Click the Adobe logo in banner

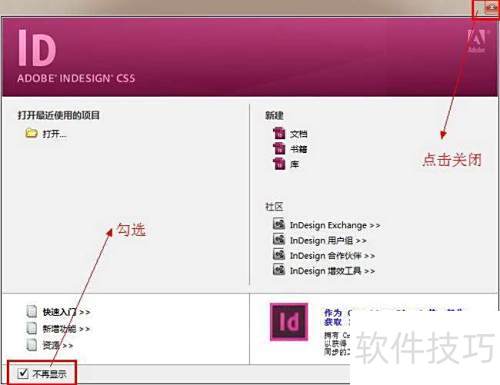coord(477,41)
